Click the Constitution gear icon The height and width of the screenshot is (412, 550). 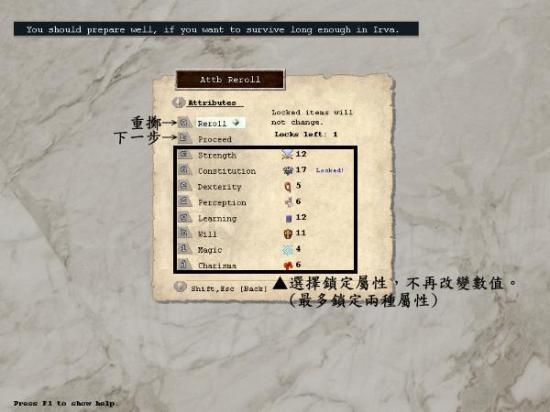pyautogui.click(x=288, y=170)
